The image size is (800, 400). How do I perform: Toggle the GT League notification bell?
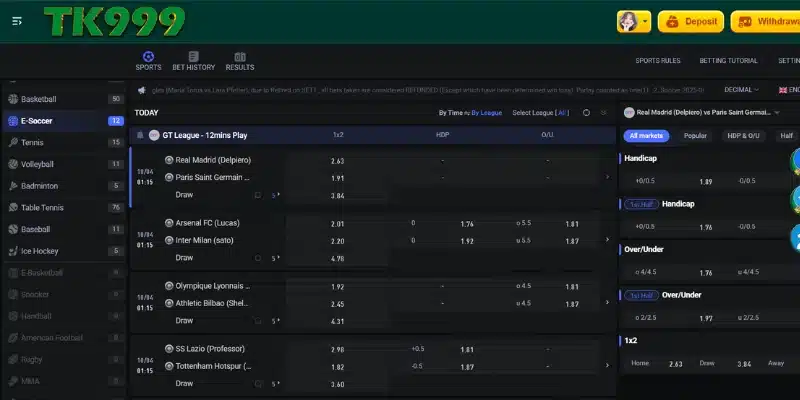click(x=140, y=135)
